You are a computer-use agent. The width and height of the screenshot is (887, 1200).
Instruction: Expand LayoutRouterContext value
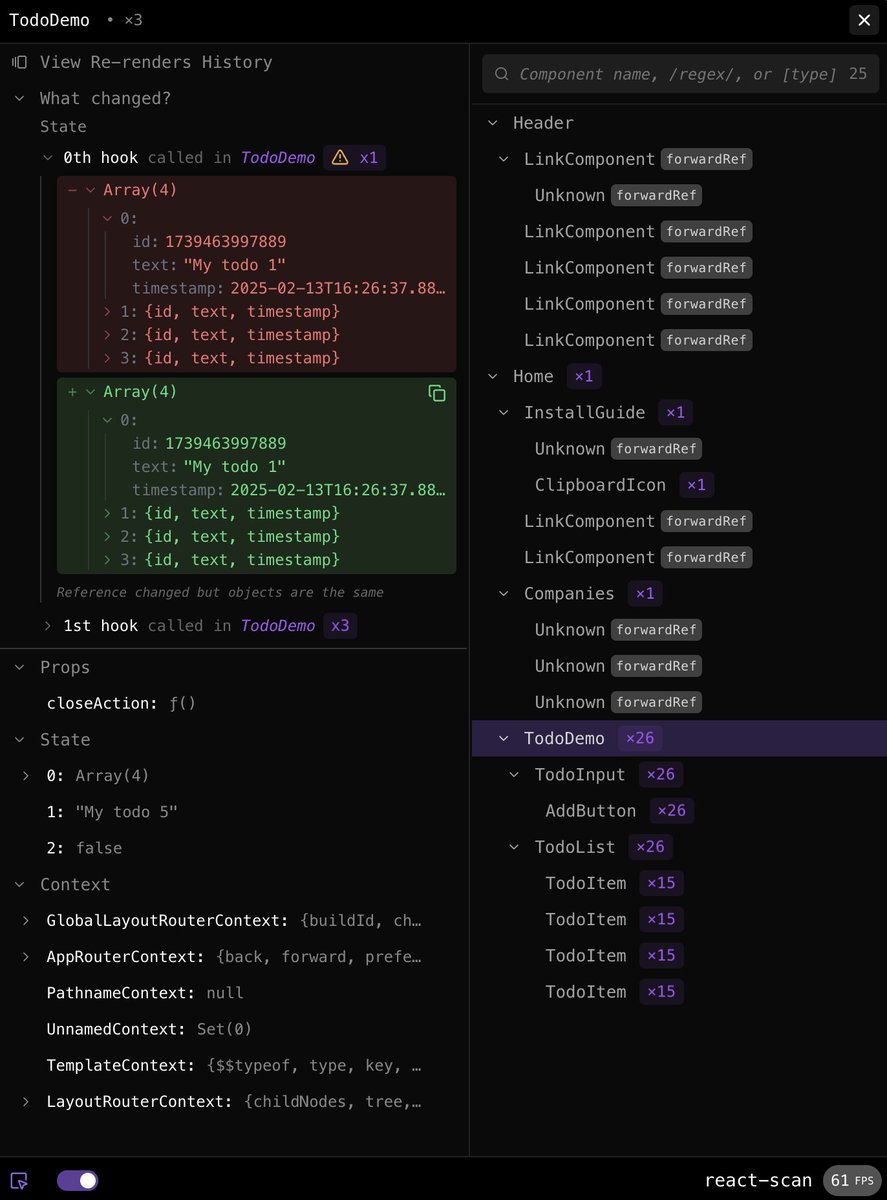(x=26, y=1101)
